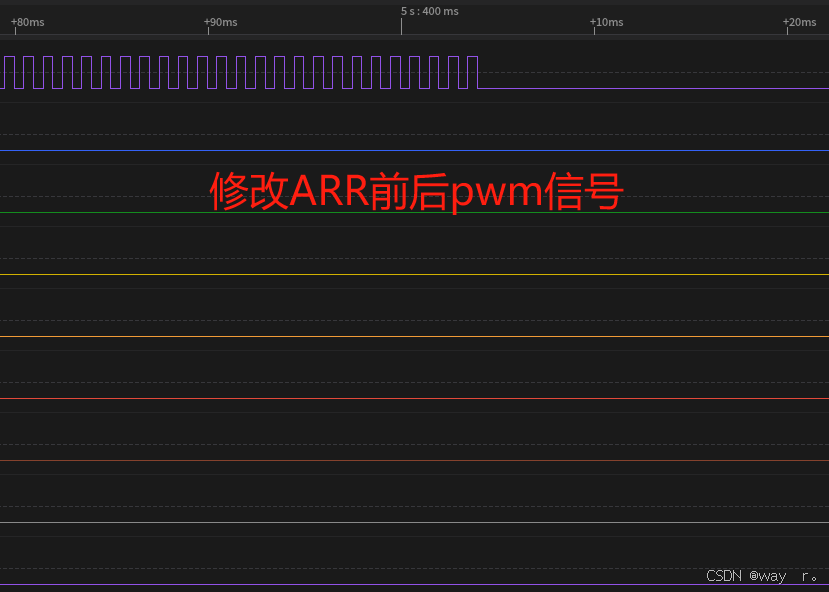Click the last rising edge of the PWM signal

(x=470, y=72)
